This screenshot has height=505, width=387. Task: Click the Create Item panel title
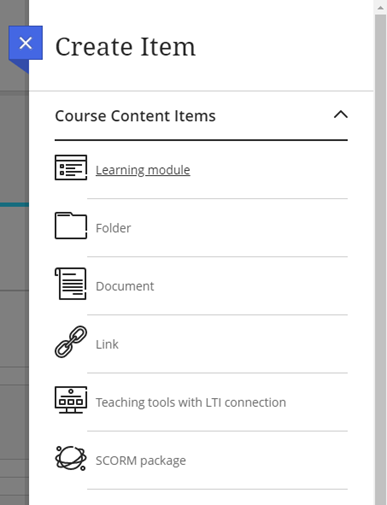(125, 47)
